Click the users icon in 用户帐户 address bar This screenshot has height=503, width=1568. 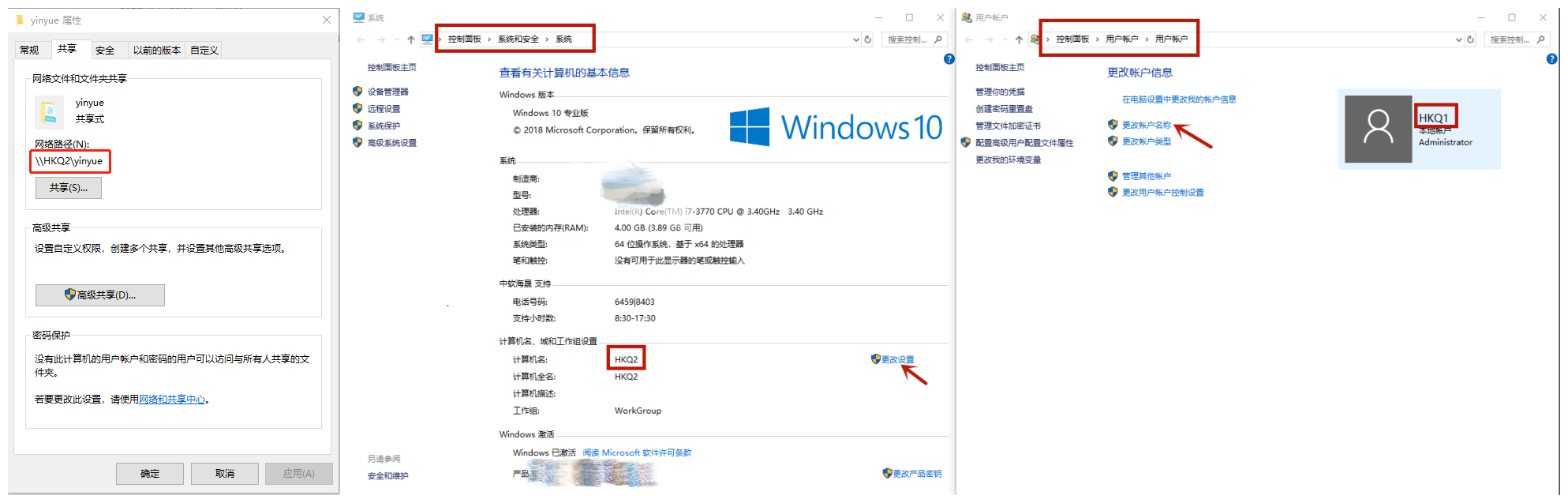click(1035, 39)
